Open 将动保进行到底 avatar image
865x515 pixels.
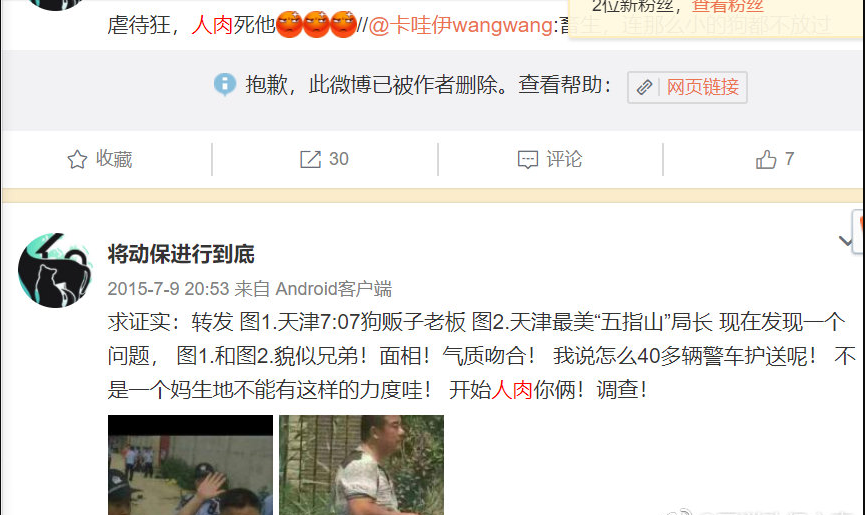tap(55, 270)
